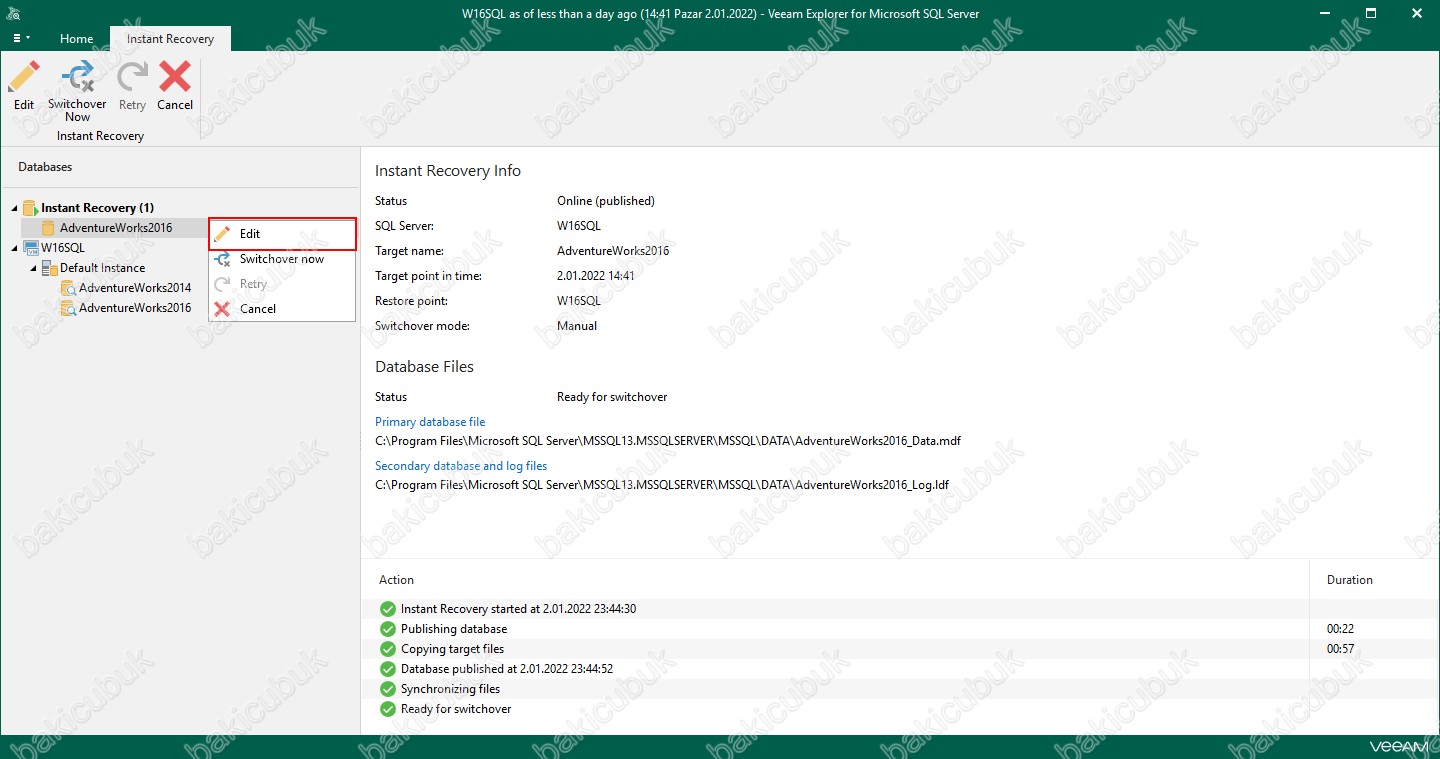Click green check beside Instant Recovery started
1440x759 pixels.
(388, 609)
